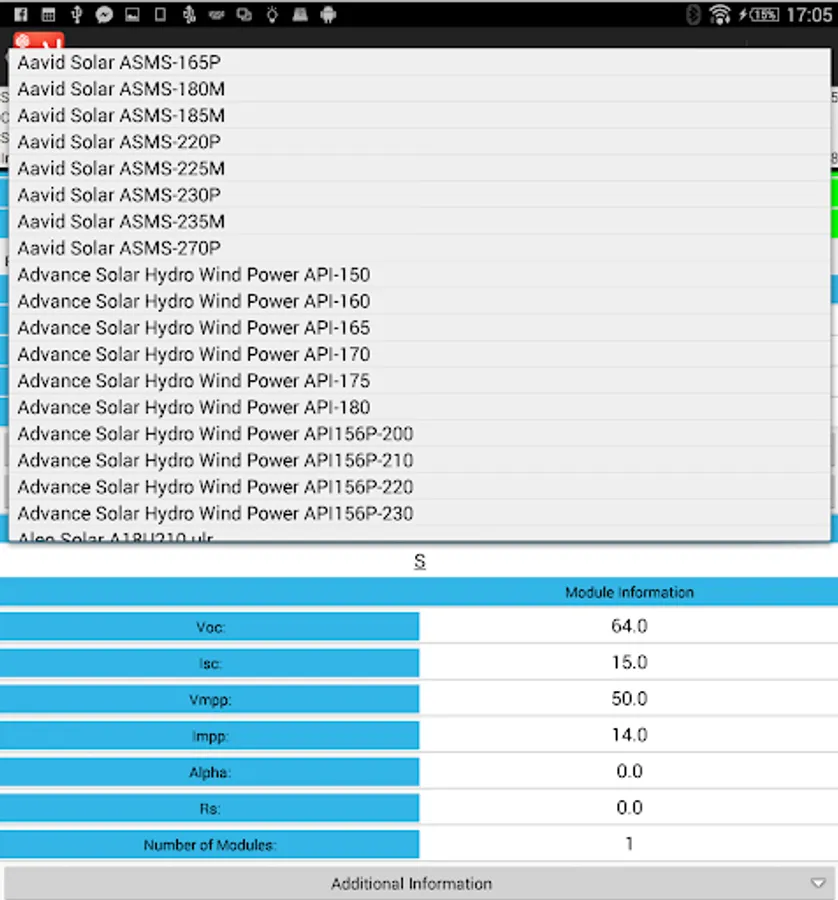Click the Alpha label
Image resolution: width=838 pixels, height=900 pixels.
tap(210, 772)
